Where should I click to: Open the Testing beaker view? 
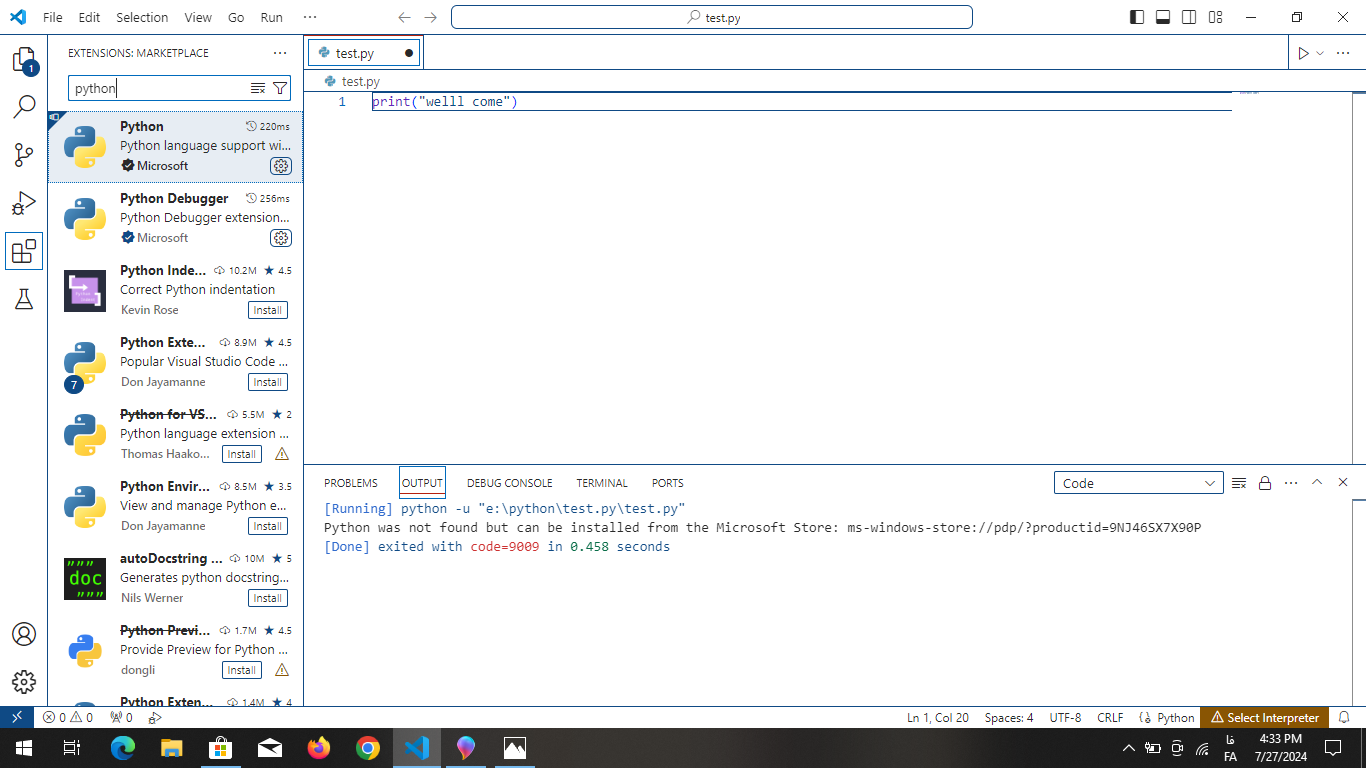click(24, 299)
